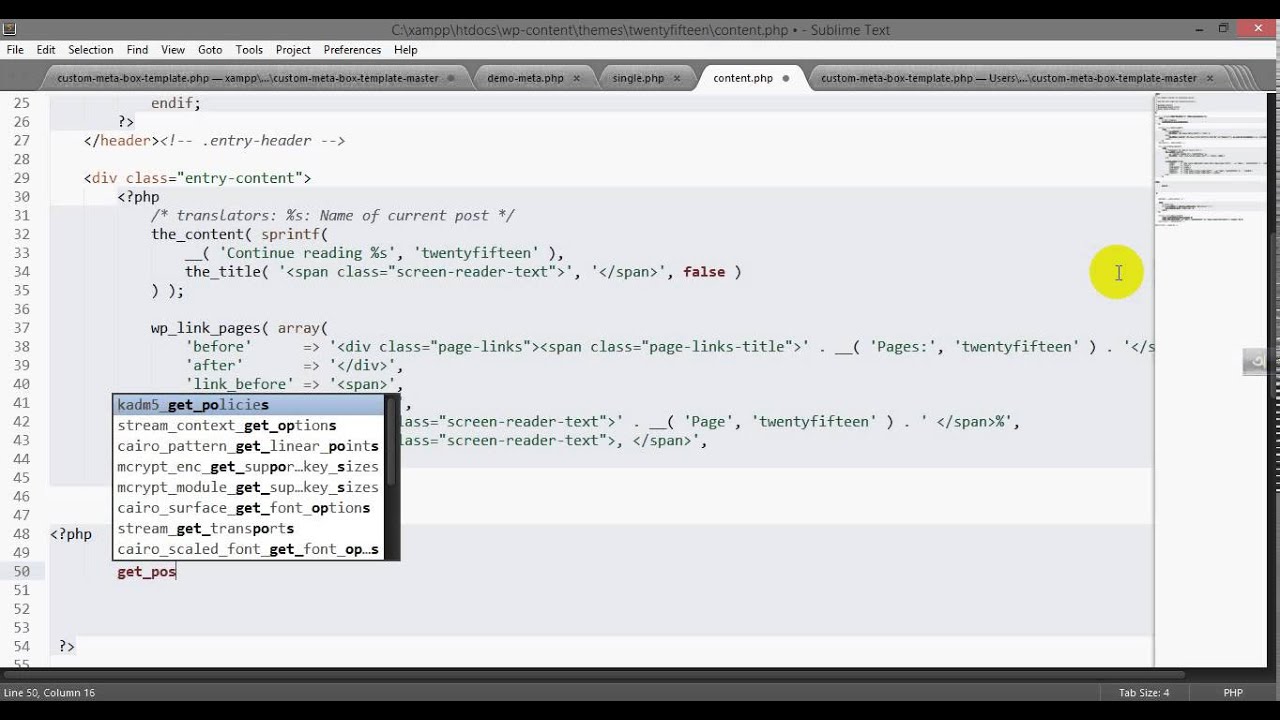
Task: Minimize the Sublime Text window
Action: (x=1199, y=29)
